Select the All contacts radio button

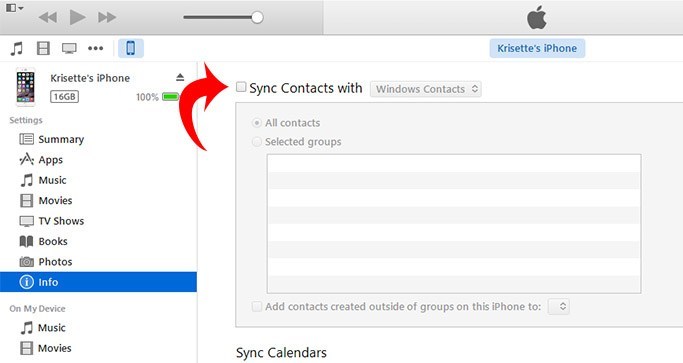pyautogui.click(x=257, y=123)
